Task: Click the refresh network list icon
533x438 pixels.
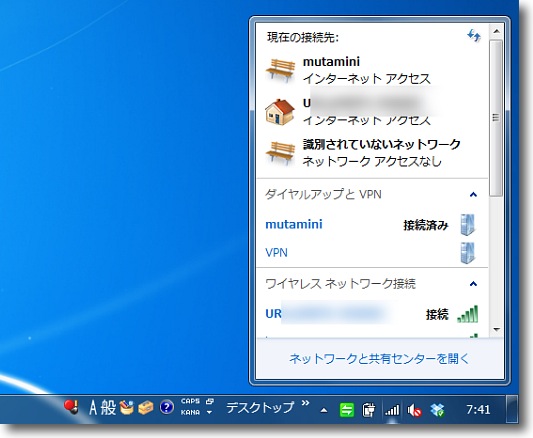Action: 474,35
